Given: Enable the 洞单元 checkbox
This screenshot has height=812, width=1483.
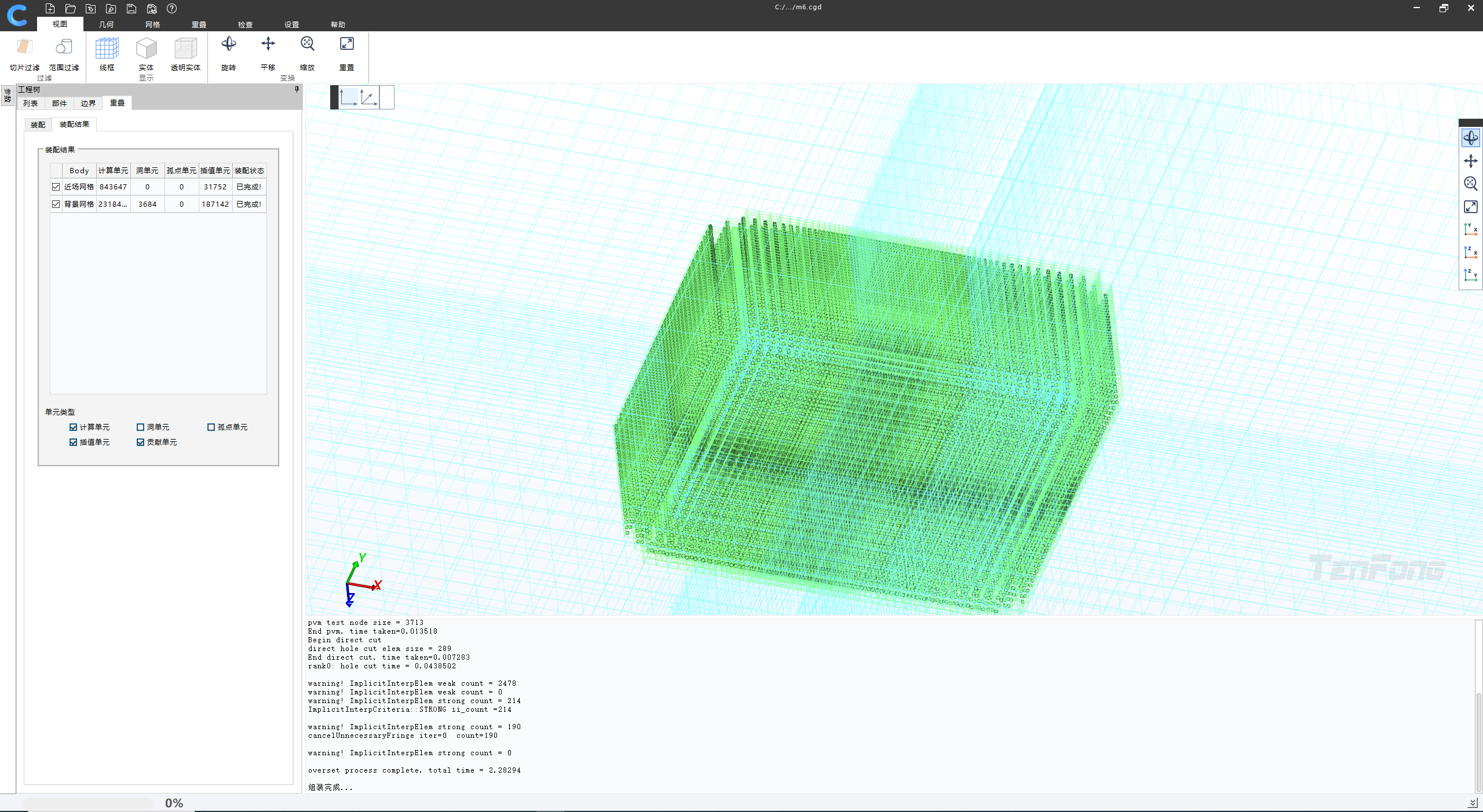Looking at the screenshot, I should click(140, 427).
